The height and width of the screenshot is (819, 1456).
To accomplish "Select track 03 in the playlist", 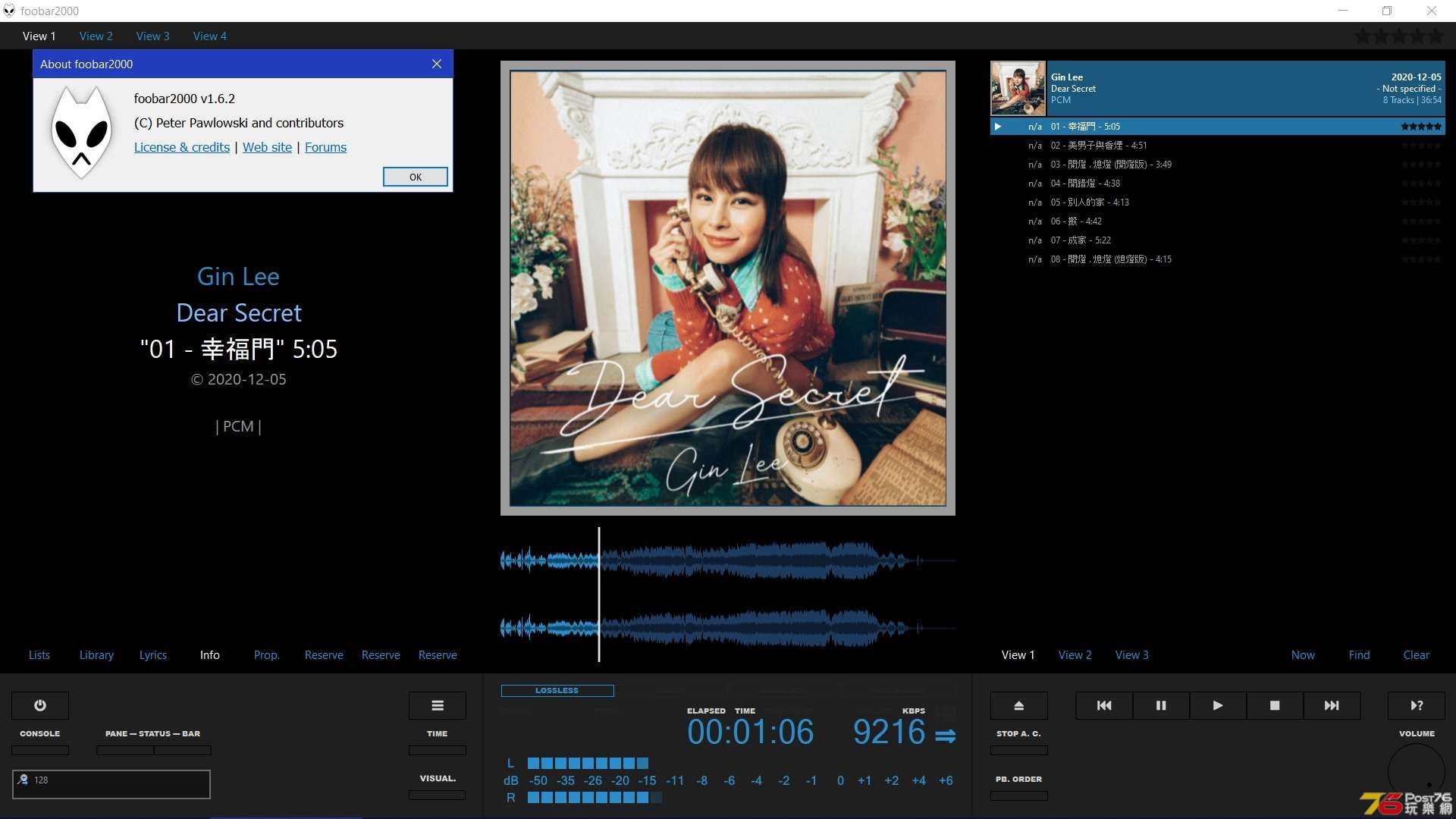I will coord(1218,165).
